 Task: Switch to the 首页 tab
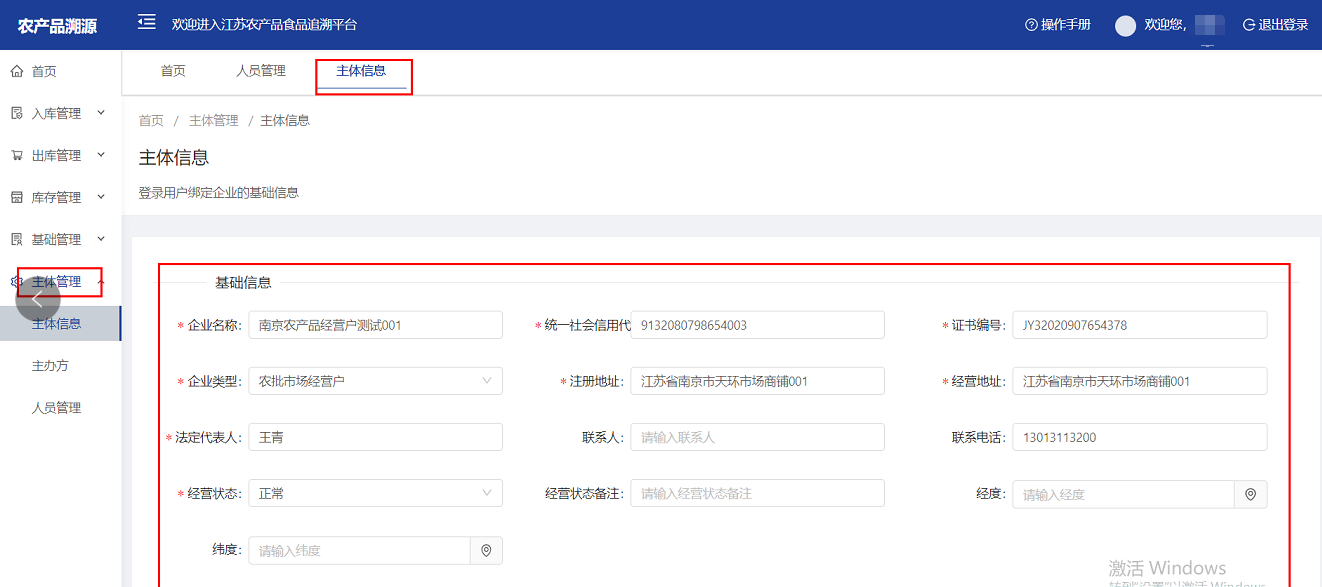click(x=173, y=71)
